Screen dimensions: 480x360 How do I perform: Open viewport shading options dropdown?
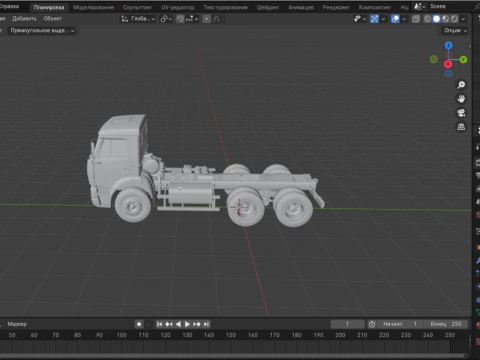tap(463, 19)
